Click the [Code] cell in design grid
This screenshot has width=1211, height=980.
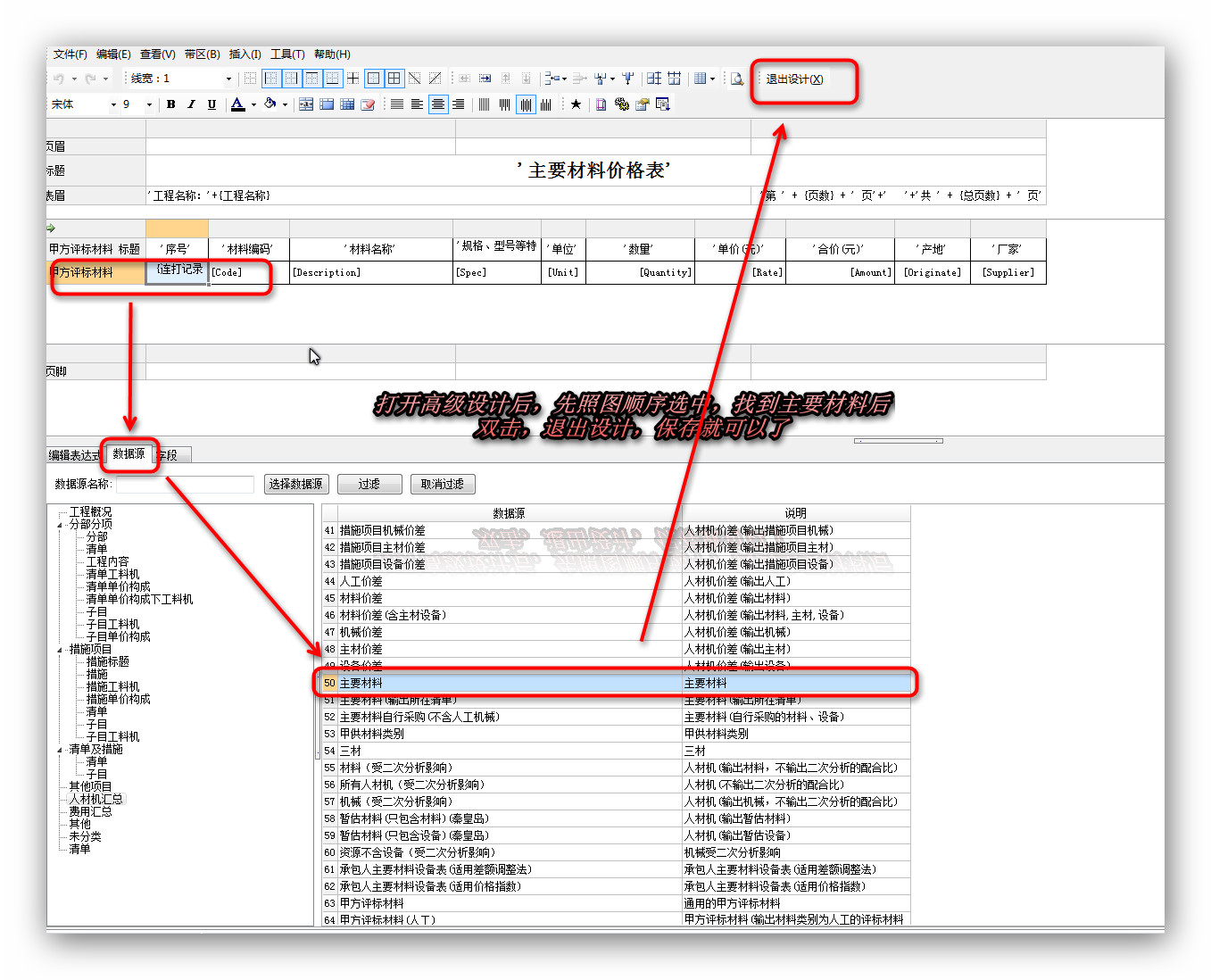[x=249, y=272]
